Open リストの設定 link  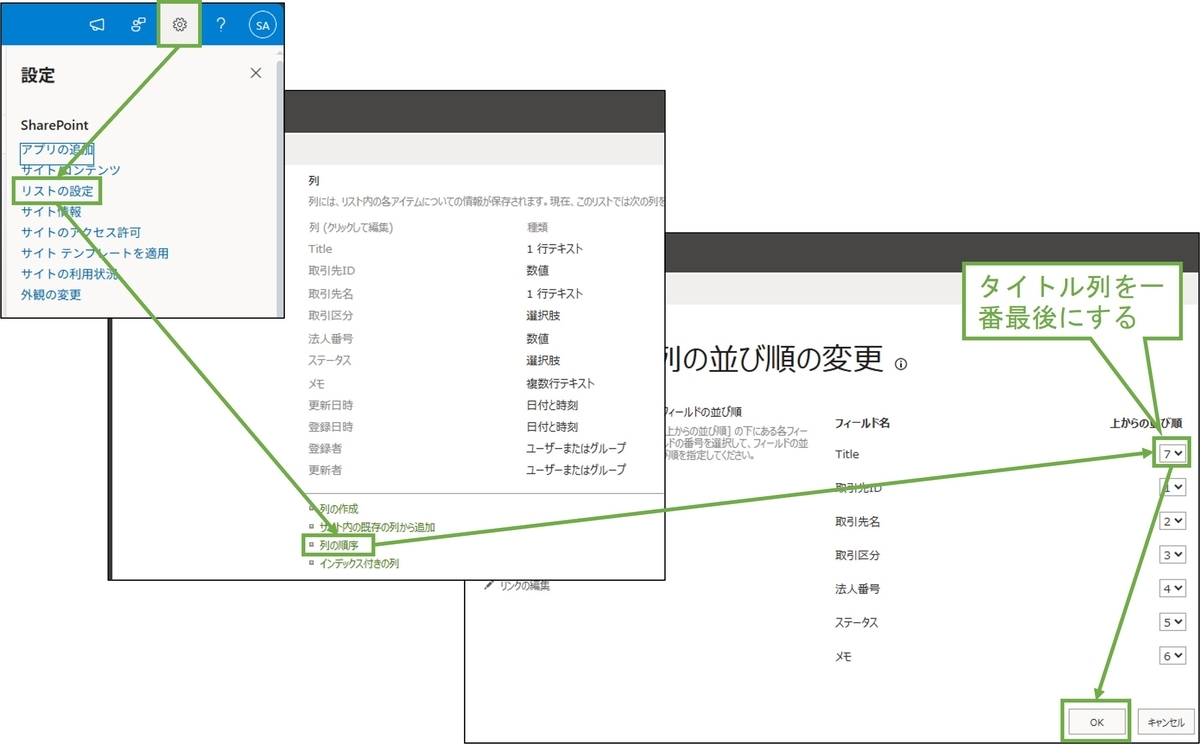59,190
